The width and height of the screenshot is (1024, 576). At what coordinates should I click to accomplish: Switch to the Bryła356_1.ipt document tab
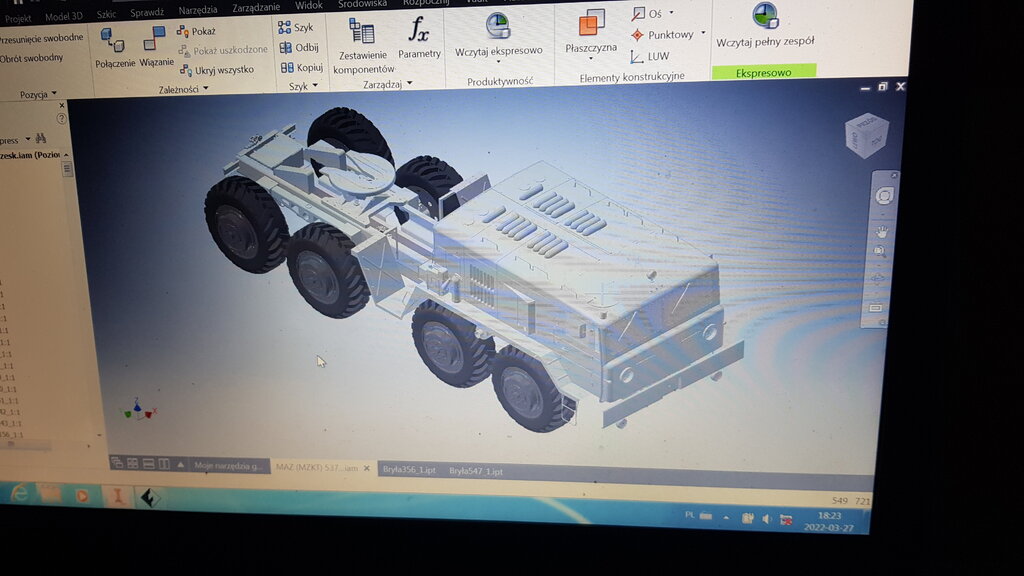coord(410,469)
